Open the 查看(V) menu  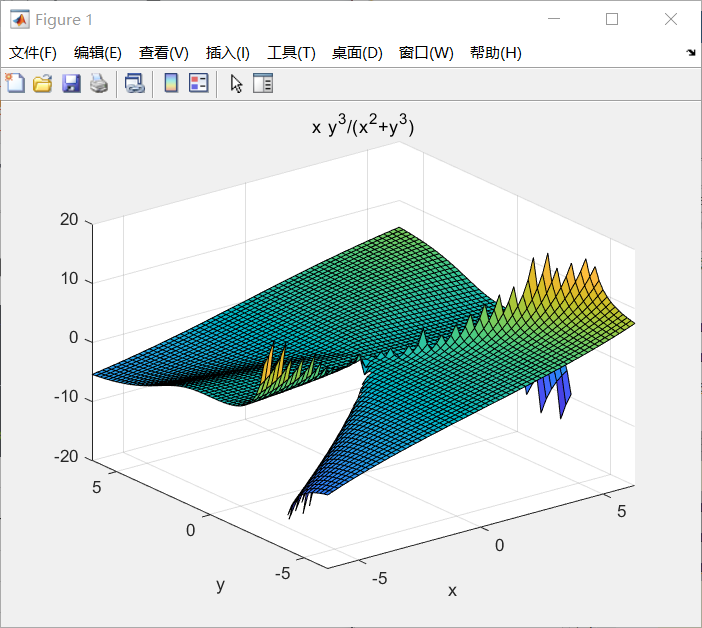coord(164,53)
